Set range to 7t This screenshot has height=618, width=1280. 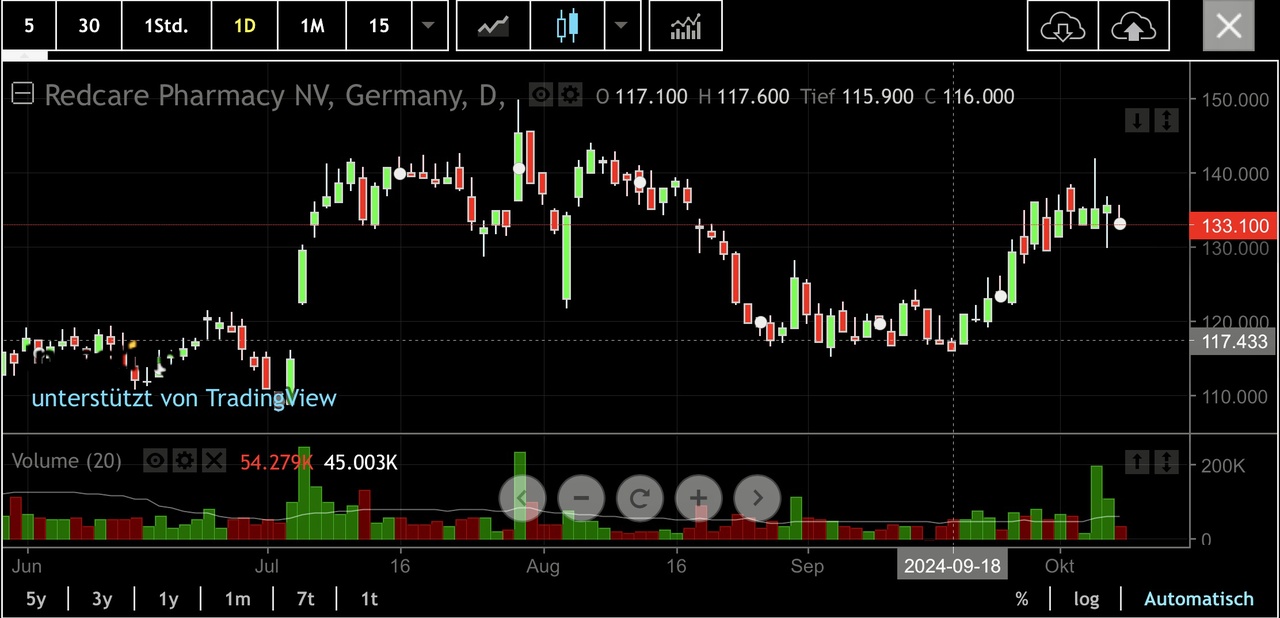[305, 599]
